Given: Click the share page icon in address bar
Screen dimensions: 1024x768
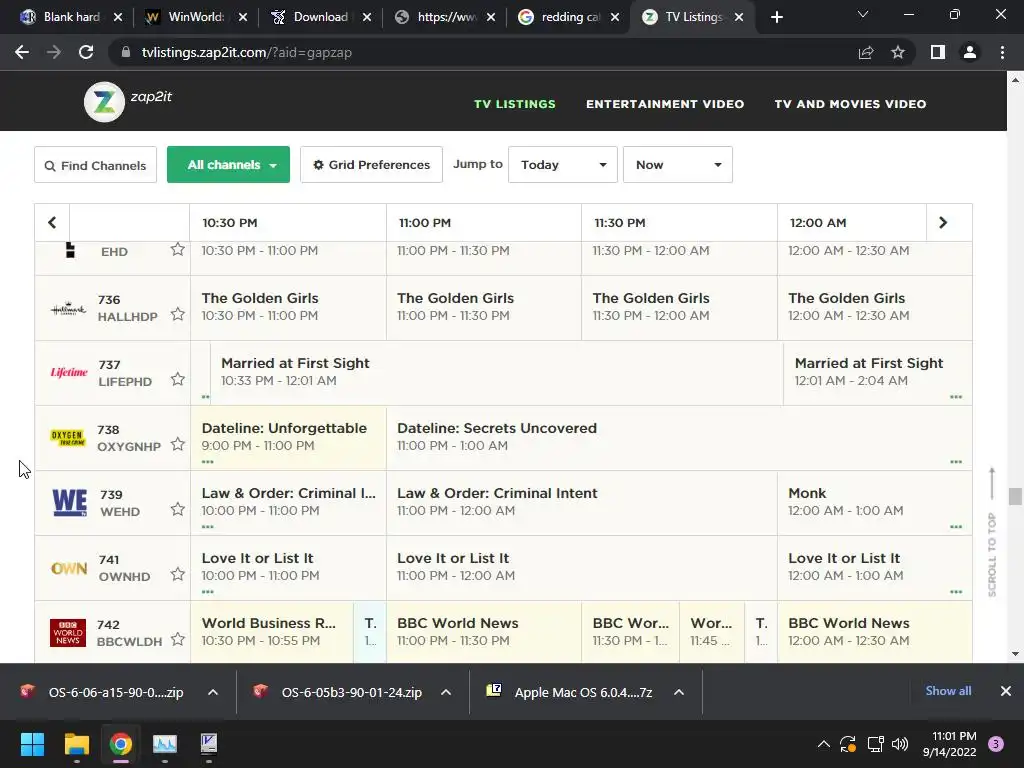Looking at the screenshot, I should click(866, 52).
